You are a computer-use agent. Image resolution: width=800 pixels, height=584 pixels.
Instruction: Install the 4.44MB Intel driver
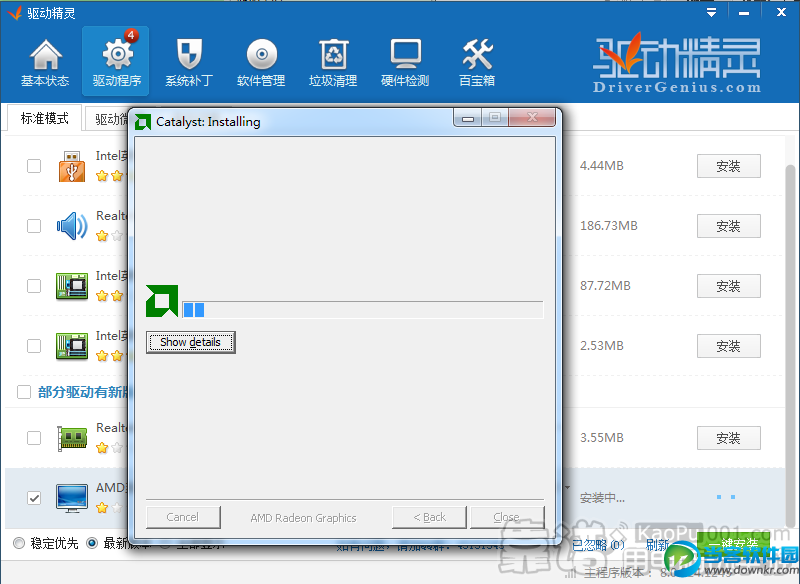tap(729, 166)
